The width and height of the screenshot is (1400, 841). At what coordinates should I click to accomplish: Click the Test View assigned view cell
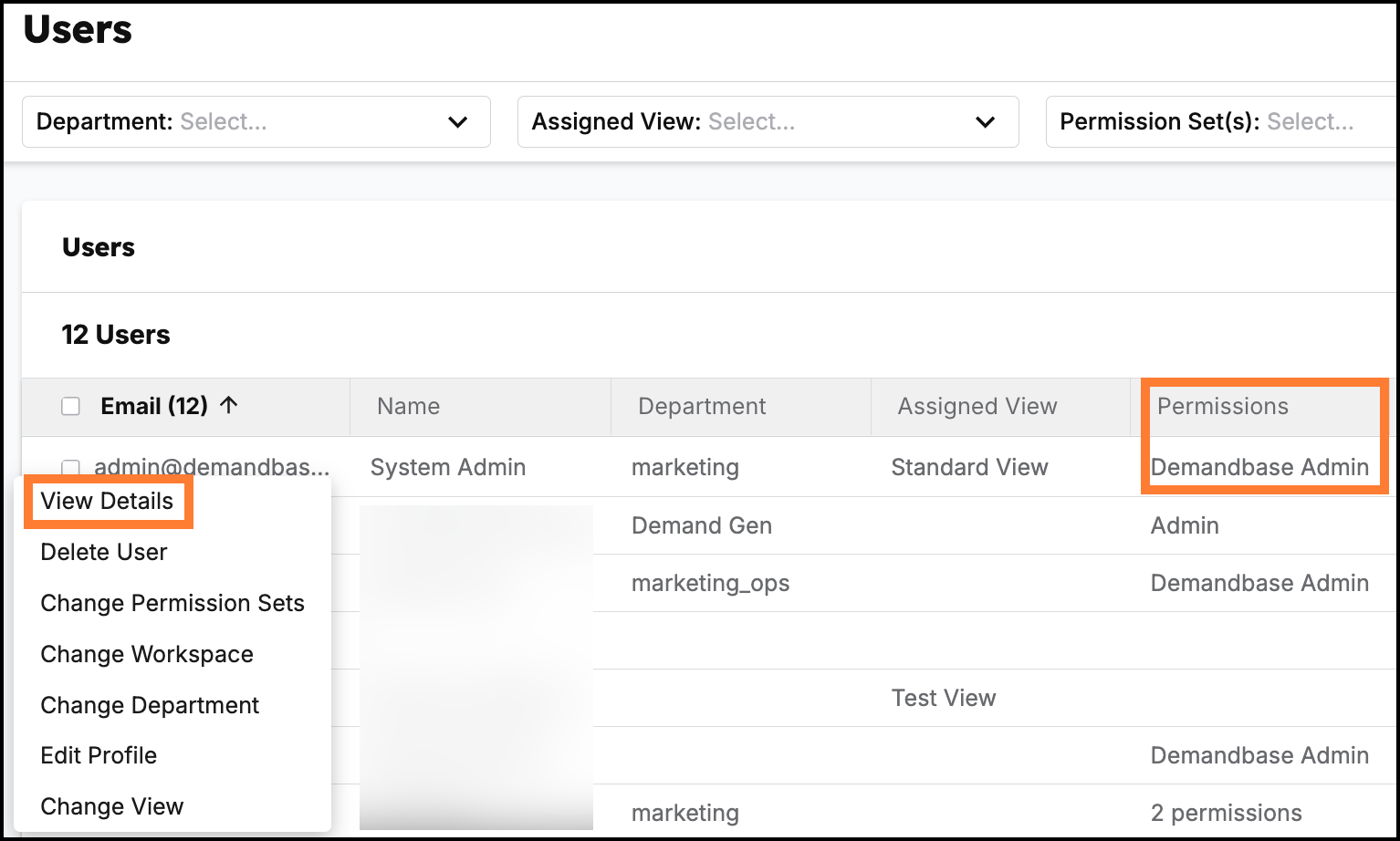tap(944, 698)
